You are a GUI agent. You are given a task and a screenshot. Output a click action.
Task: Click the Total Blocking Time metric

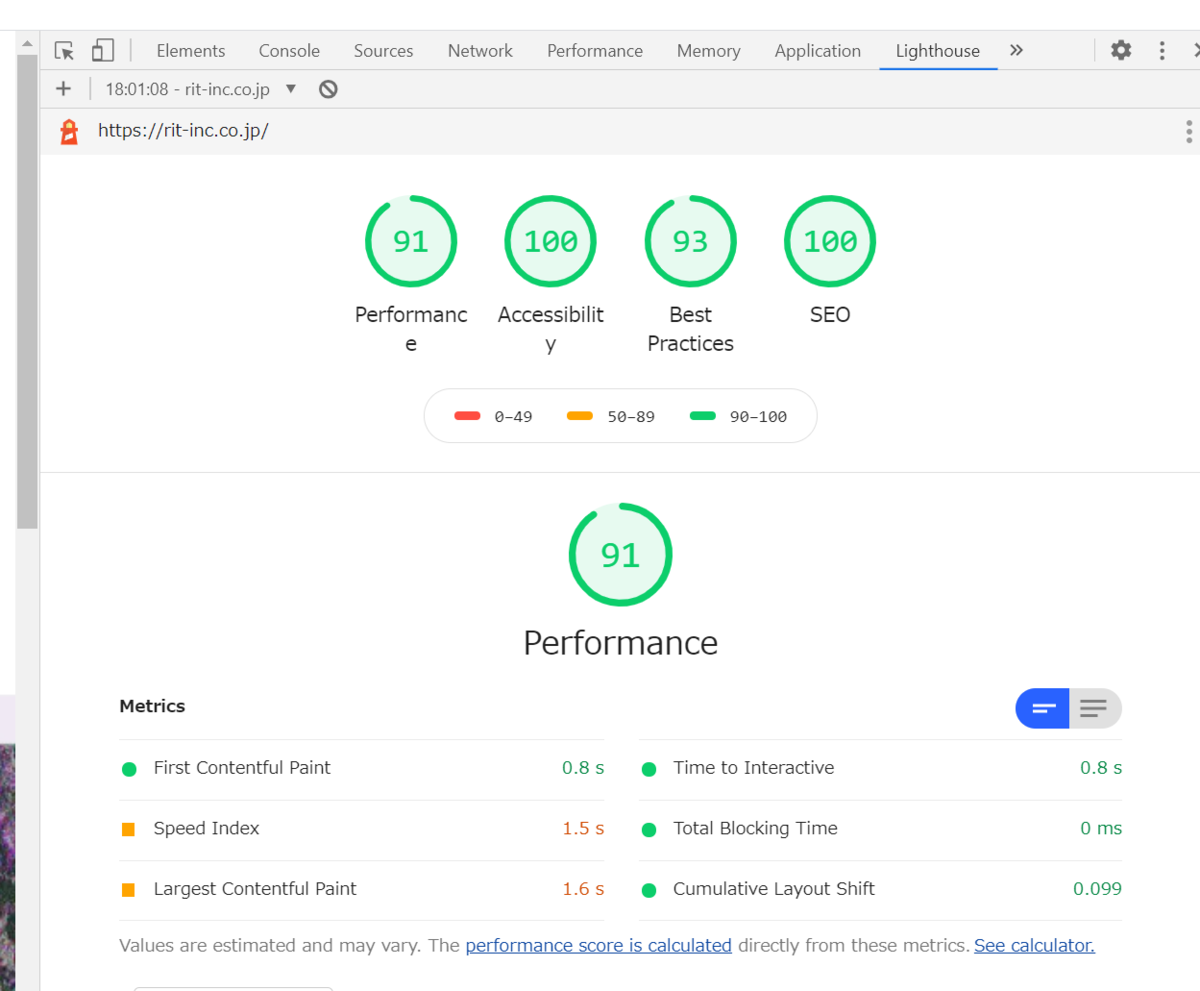[x=880, y=828]
